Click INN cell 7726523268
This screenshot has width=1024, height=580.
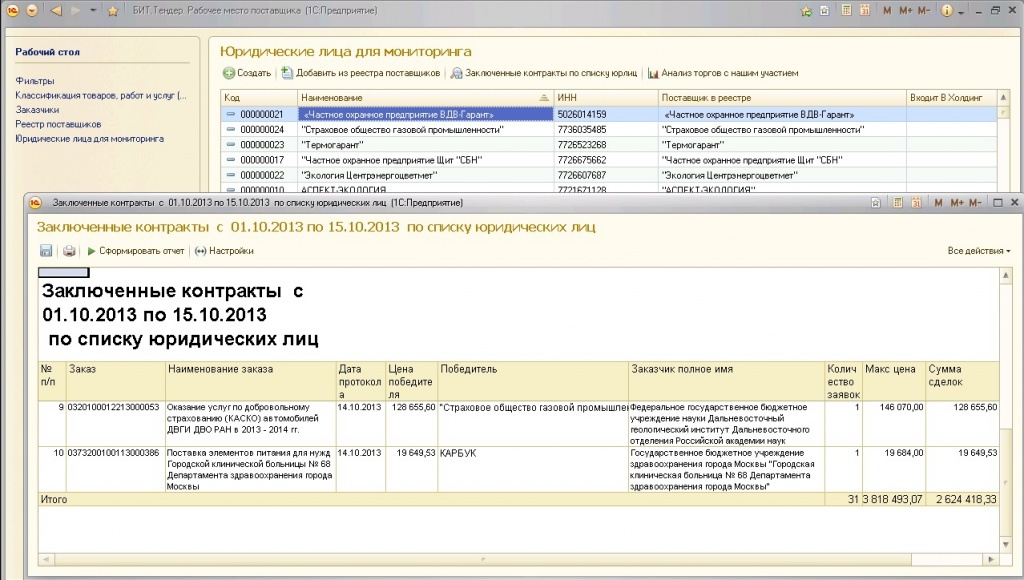point(606,145)
